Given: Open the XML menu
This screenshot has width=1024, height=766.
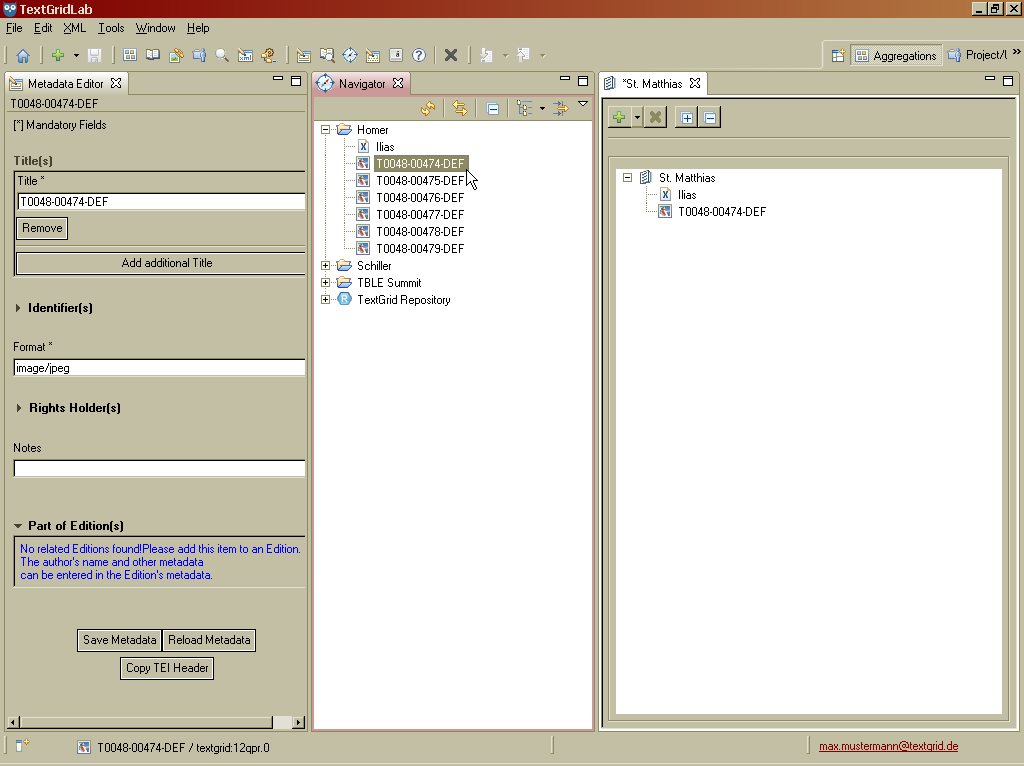Looking at the screenshot, I should click(74, 28).
